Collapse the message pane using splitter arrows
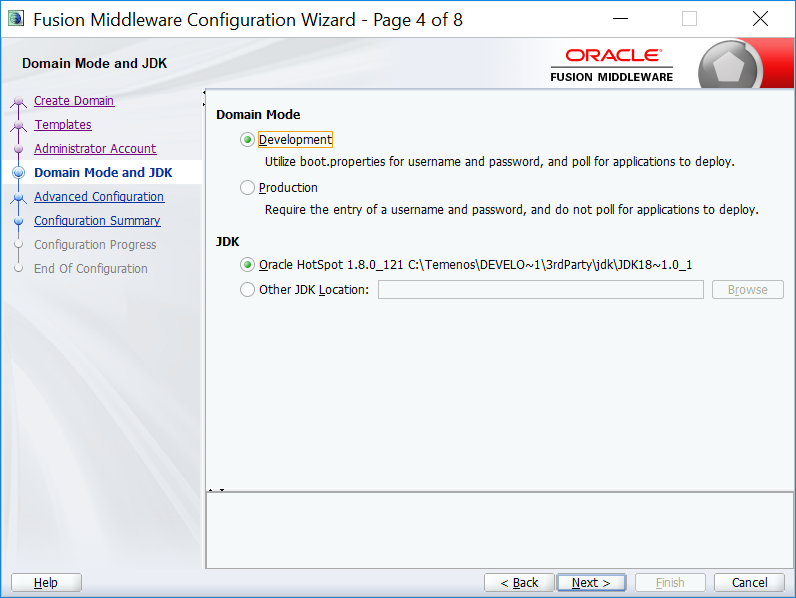This screenshot has height=598, width=796. click(x=216, y=490)
